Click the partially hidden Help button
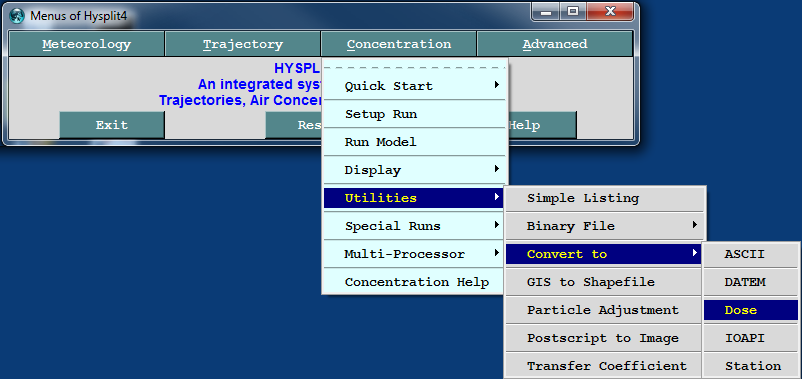 (542, 125)
